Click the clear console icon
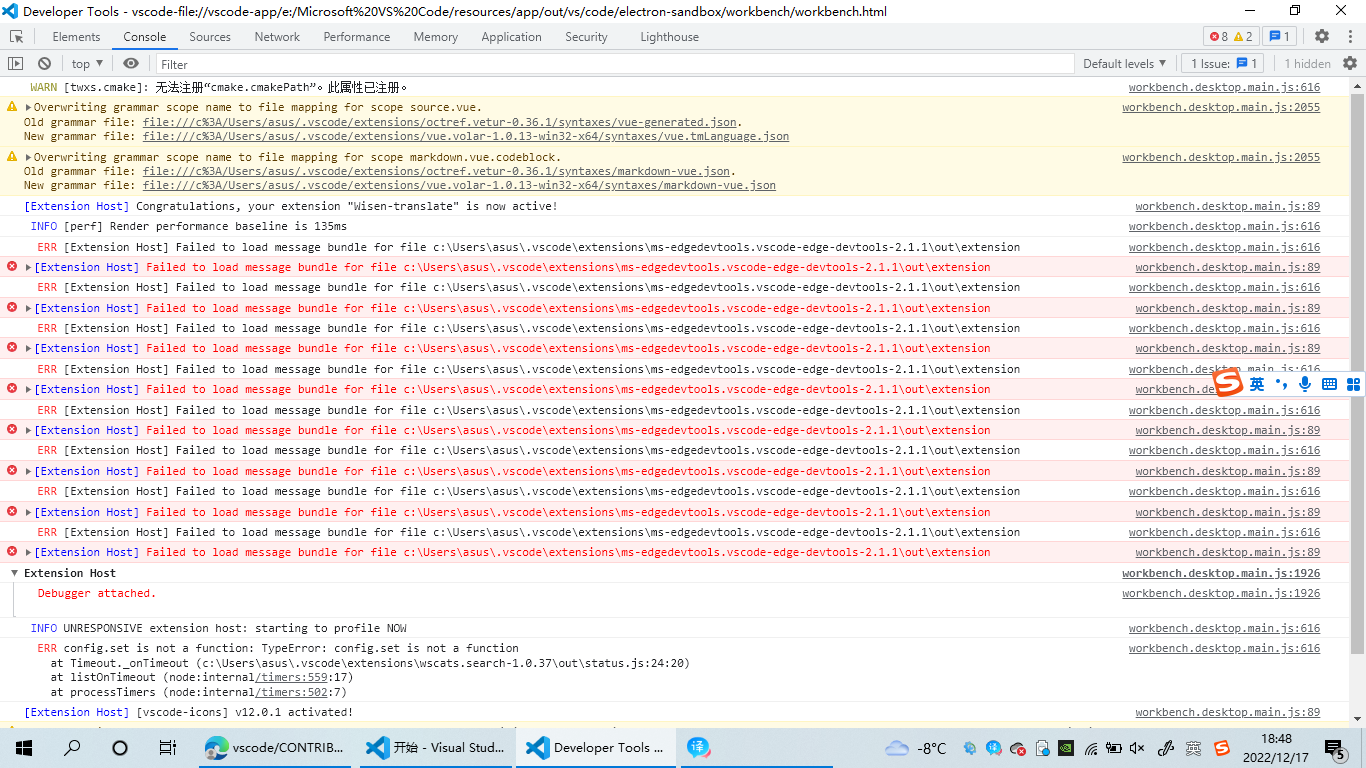1366x768 pixels. 43,63
